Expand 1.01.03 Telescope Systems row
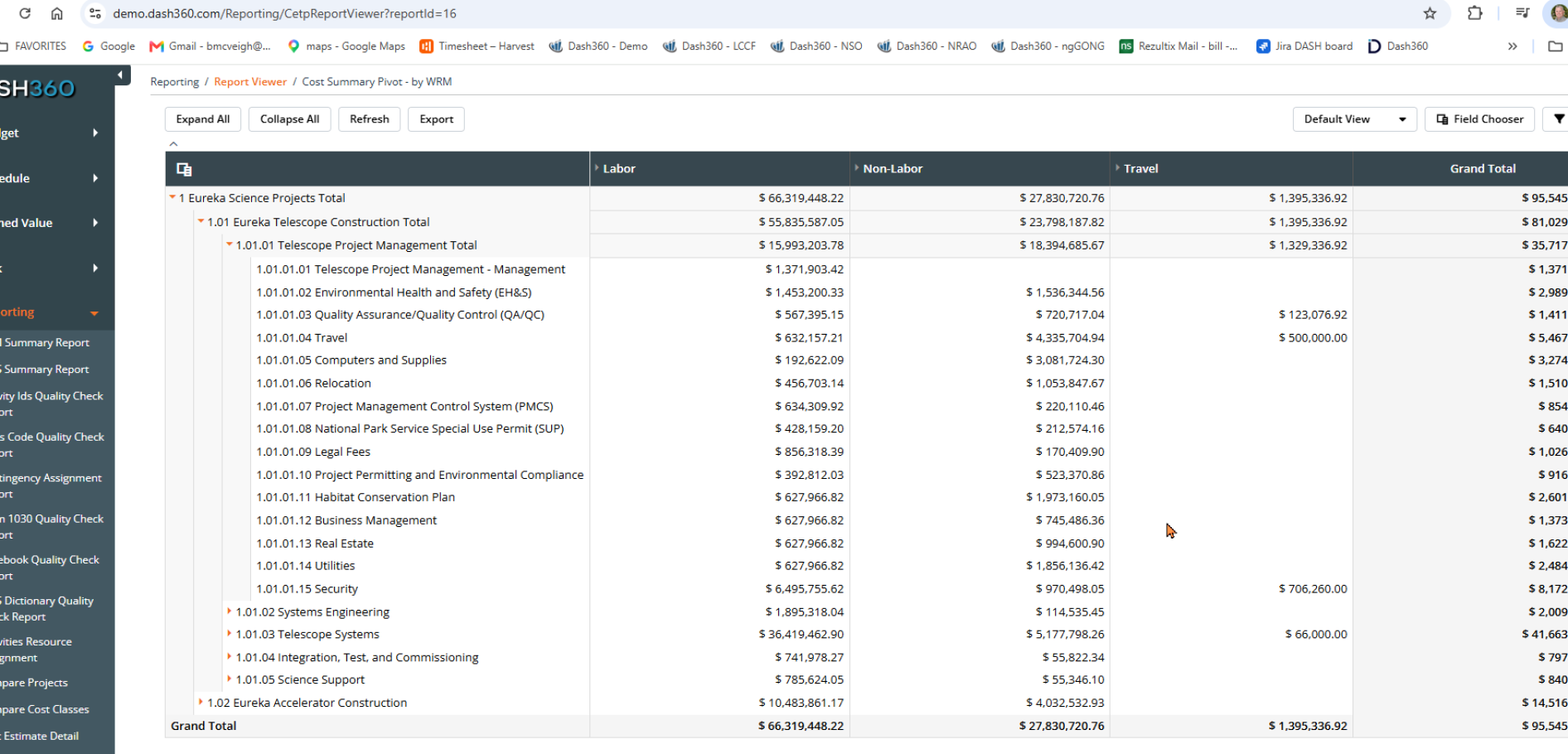This screenshot has height=754, width=1568. point(230,634)
